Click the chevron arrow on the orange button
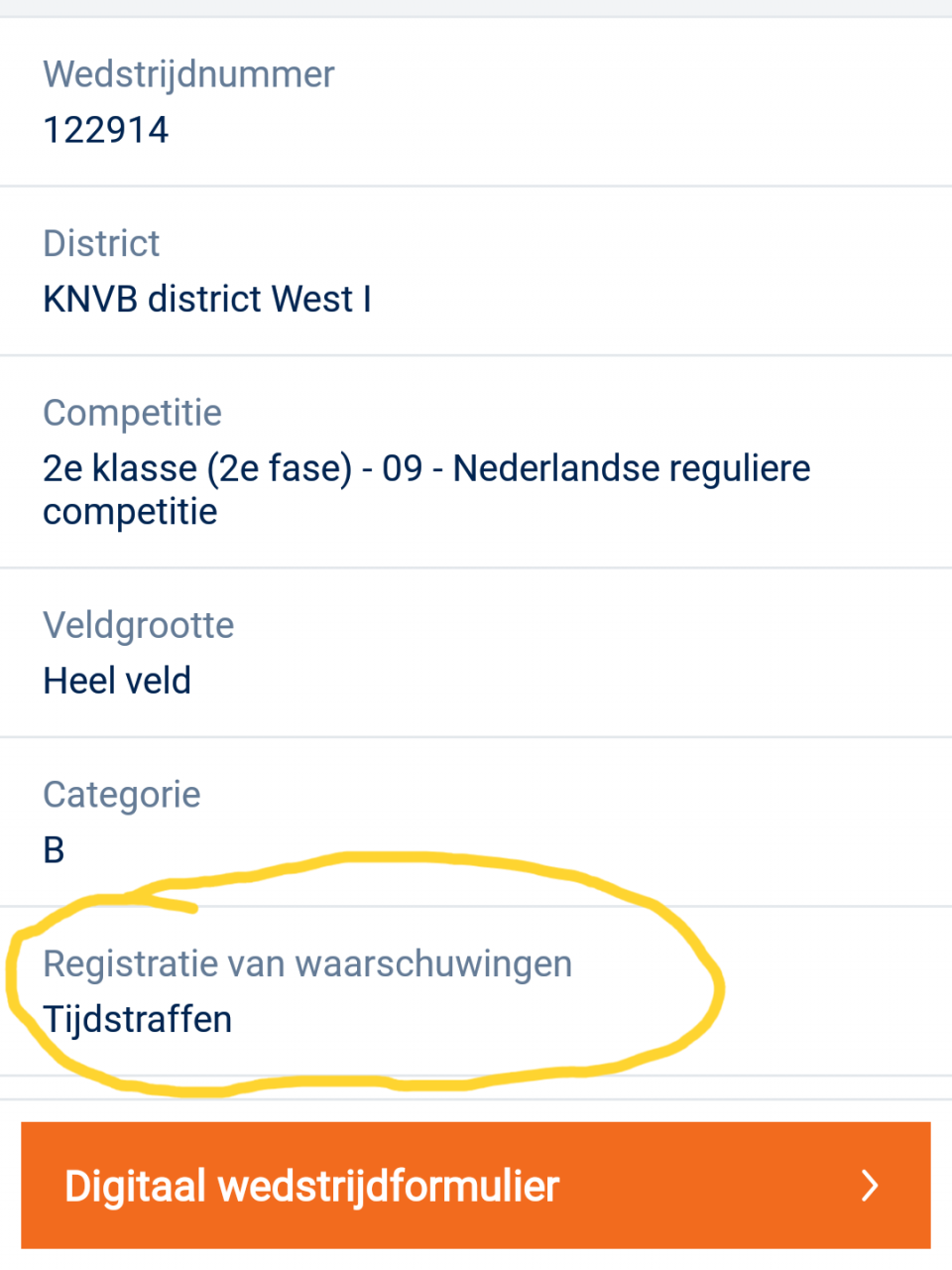Image resolution: width=952 pixels, height=1270 pixels. click(x=870, y=1185)
